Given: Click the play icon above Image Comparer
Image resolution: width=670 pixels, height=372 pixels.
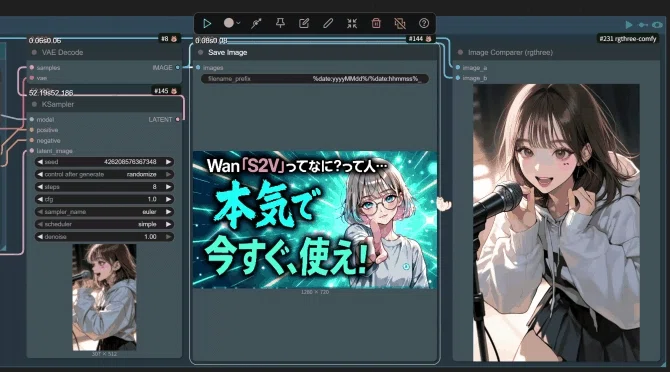Looking at the screenshot, I should pos(629,25).
